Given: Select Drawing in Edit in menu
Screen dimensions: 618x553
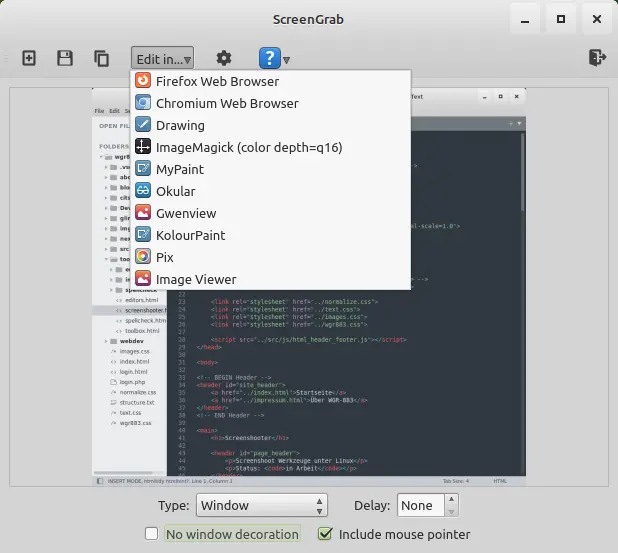Looking at the screenshot, I should point(270,125).
